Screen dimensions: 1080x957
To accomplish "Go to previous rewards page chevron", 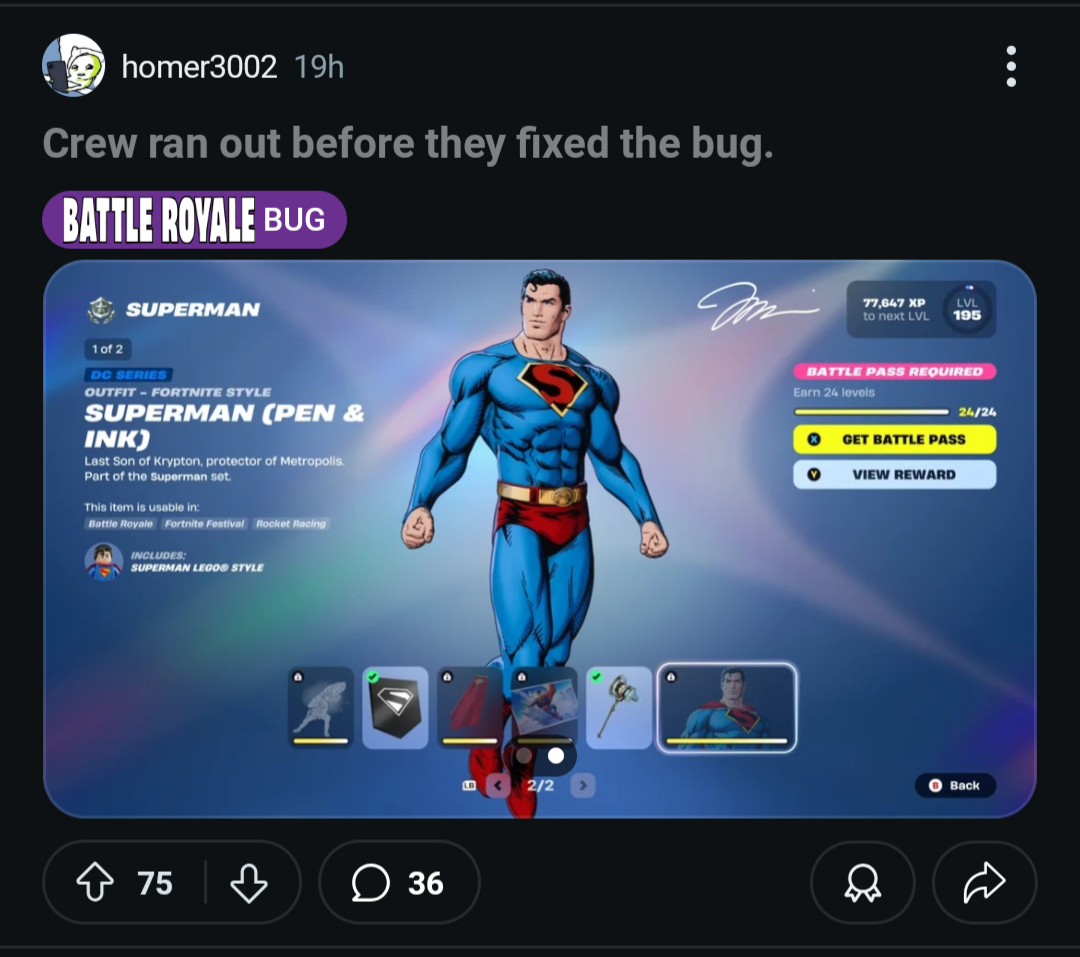I will click(x=497, y=785).
